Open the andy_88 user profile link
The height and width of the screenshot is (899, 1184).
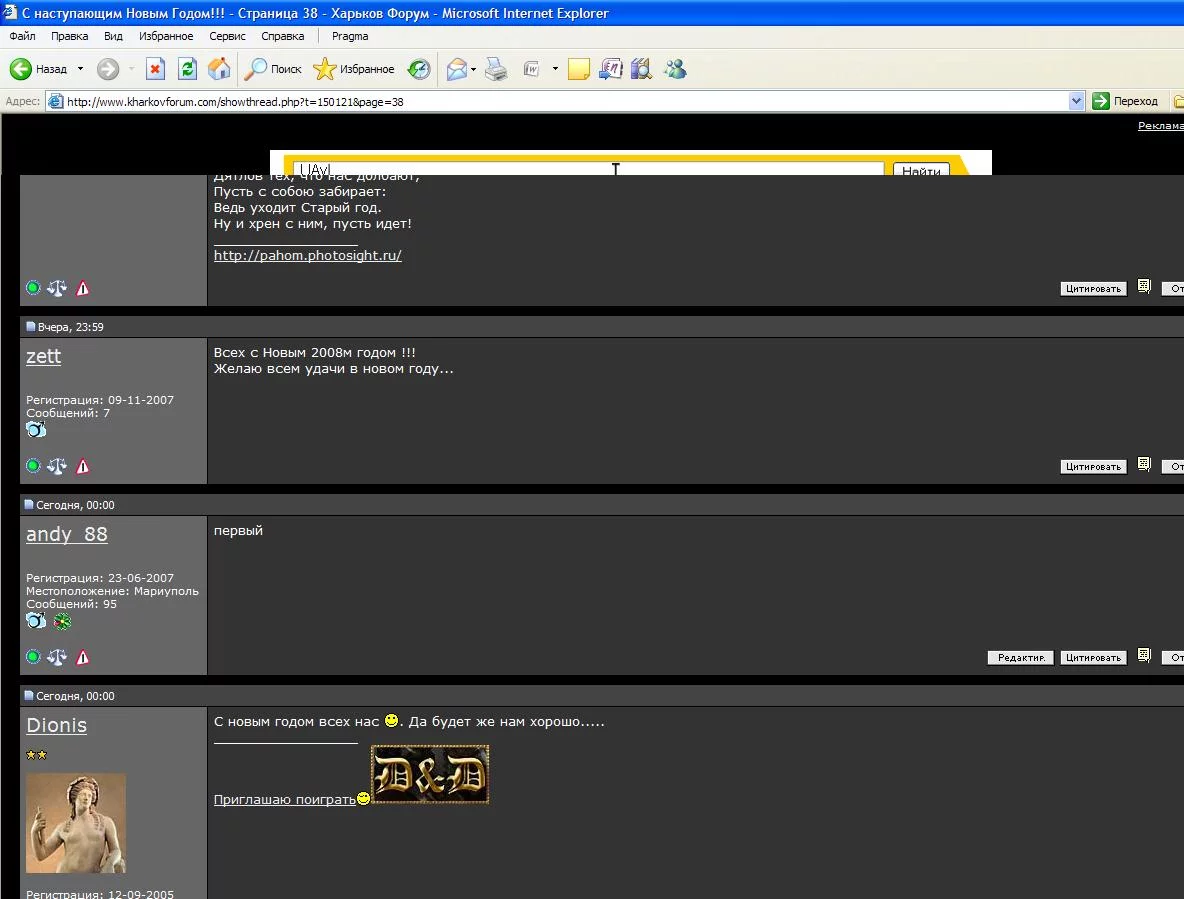point(66,534)
